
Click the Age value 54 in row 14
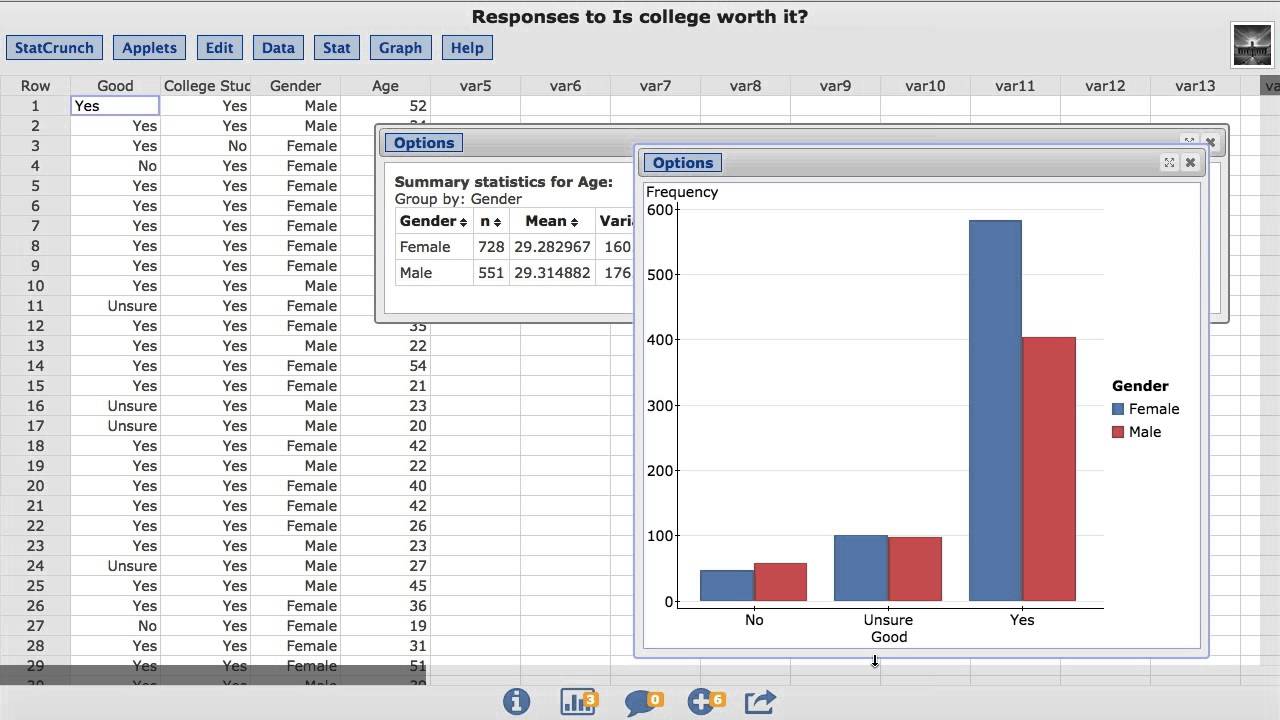tap(417, 366)
